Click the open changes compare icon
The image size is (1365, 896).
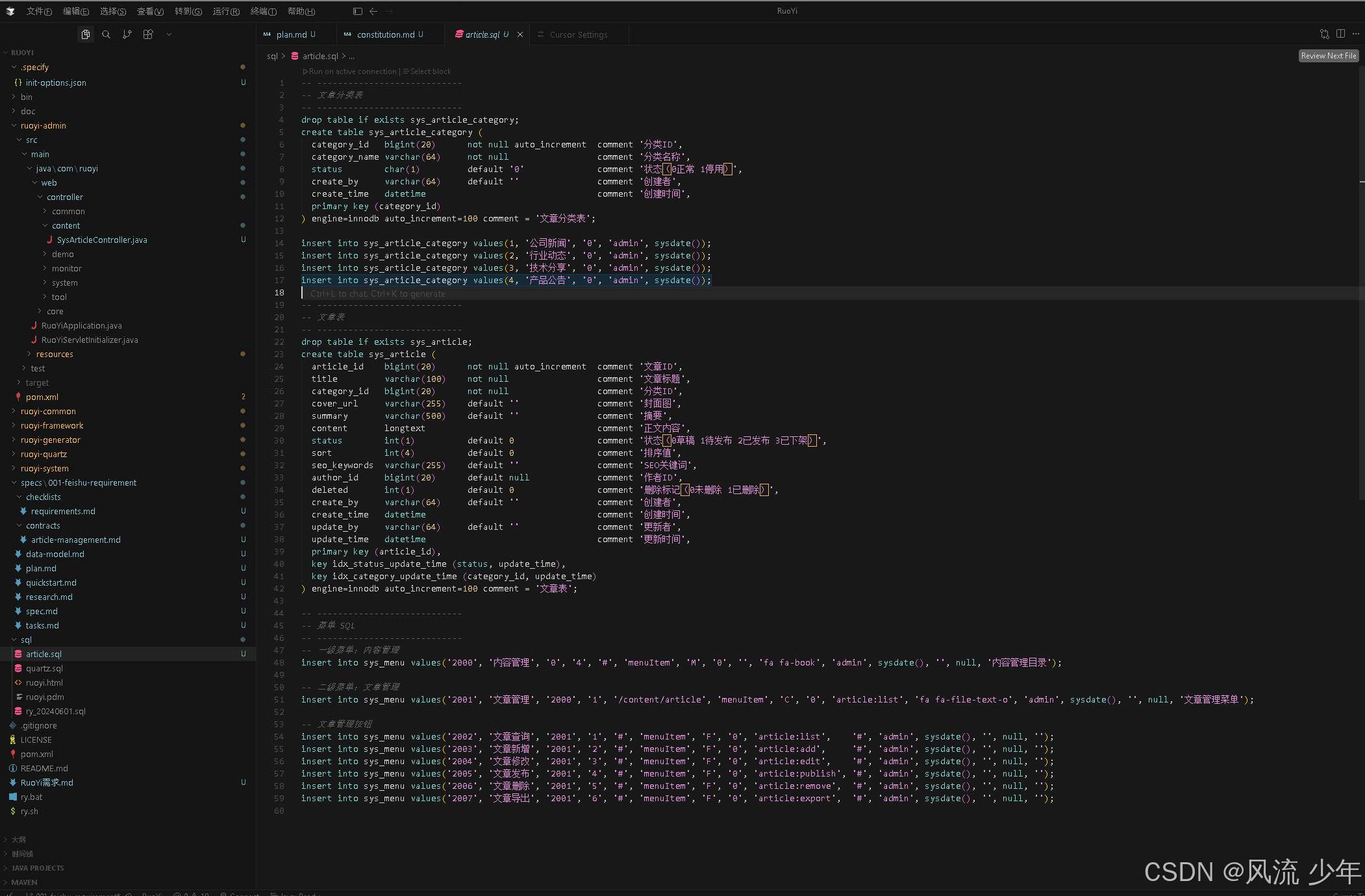(1324, 34)
